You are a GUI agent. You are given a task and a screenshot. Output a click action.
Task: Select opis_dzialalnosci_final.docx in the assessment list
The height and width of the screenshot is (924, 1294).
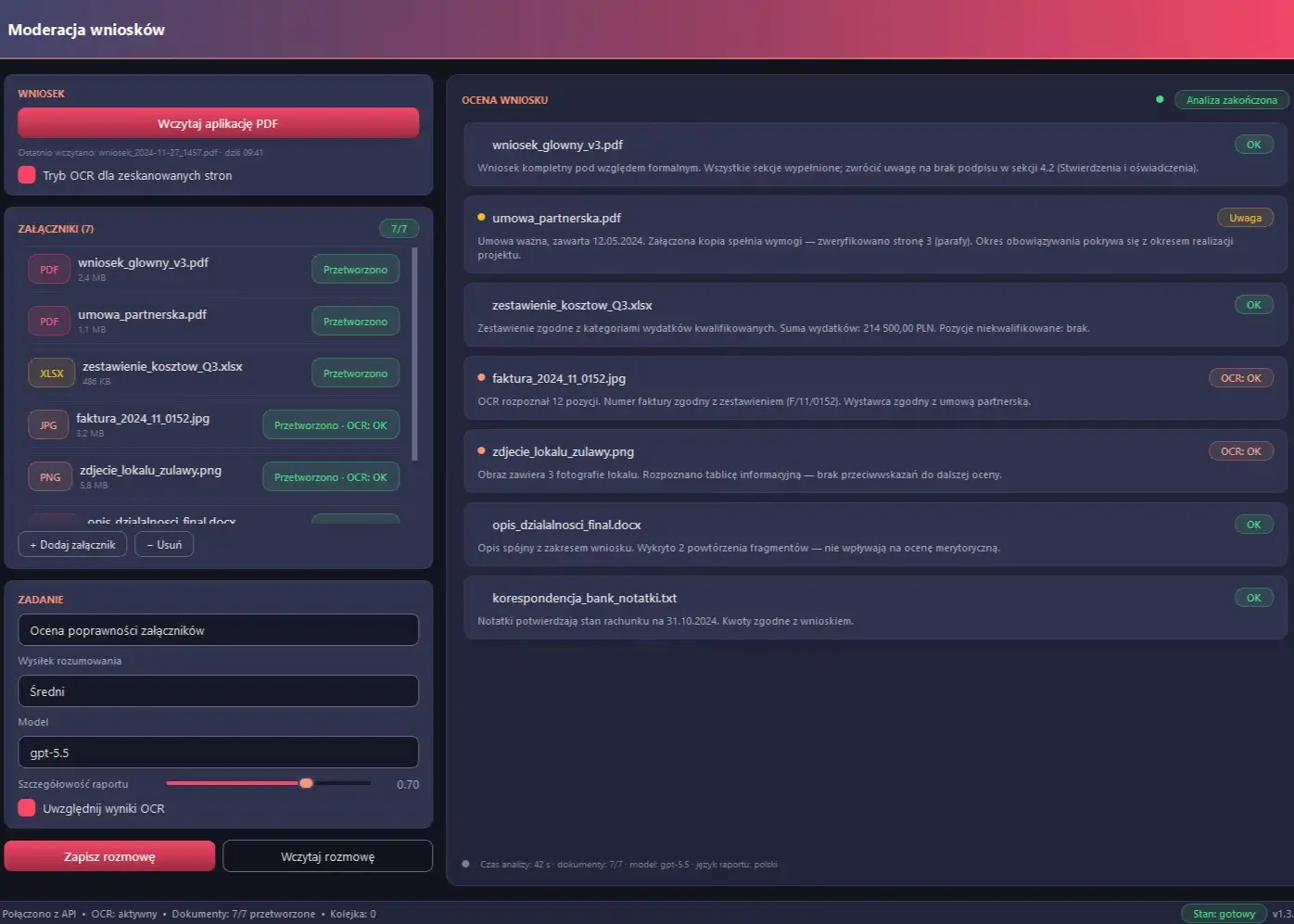(x=875, y=535)
